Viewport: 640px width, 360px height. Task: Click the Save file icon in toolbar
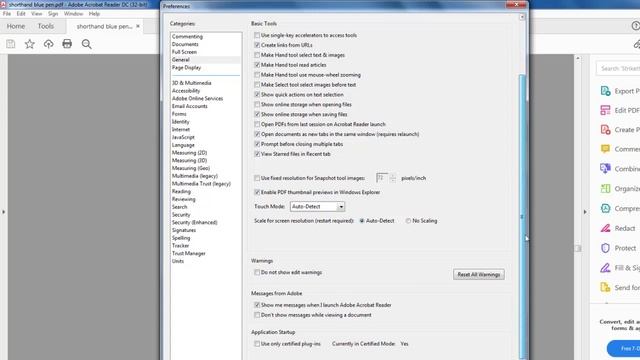click(x=11, y=44)
